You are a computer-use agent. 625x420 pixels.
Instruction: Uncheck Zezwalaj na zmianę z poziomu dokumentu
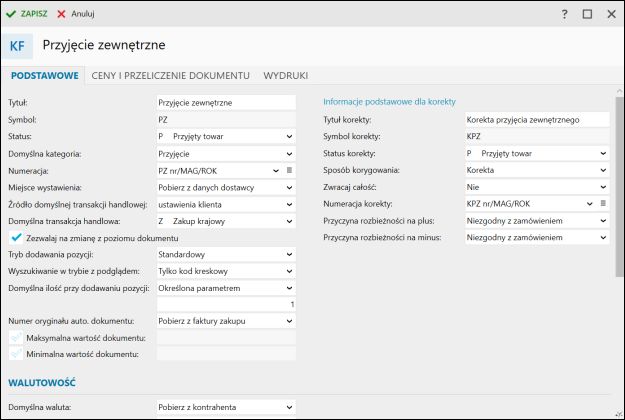click(15, 238)
